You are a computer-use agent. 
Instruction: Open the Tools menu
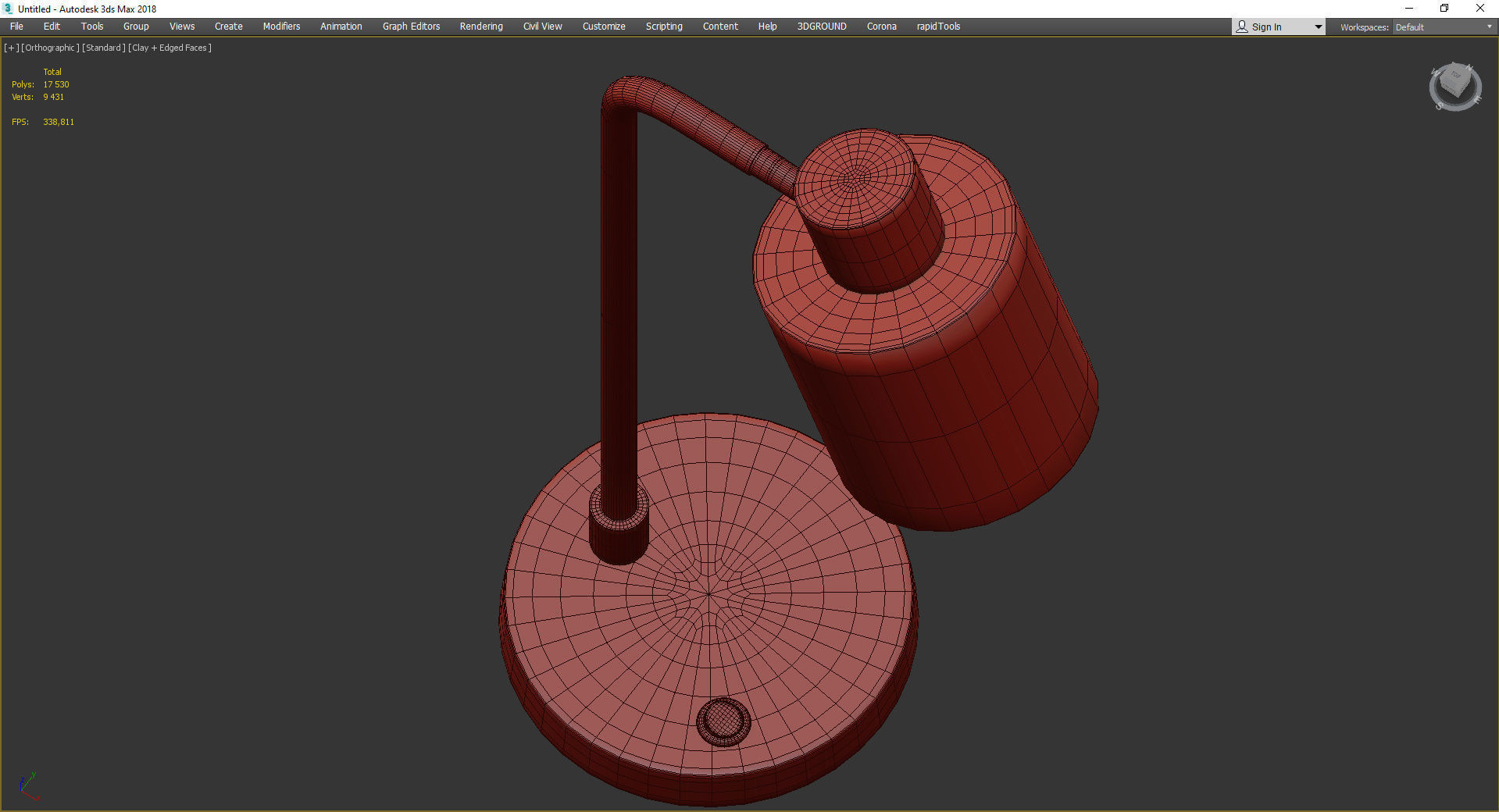[x=92, y=27]
